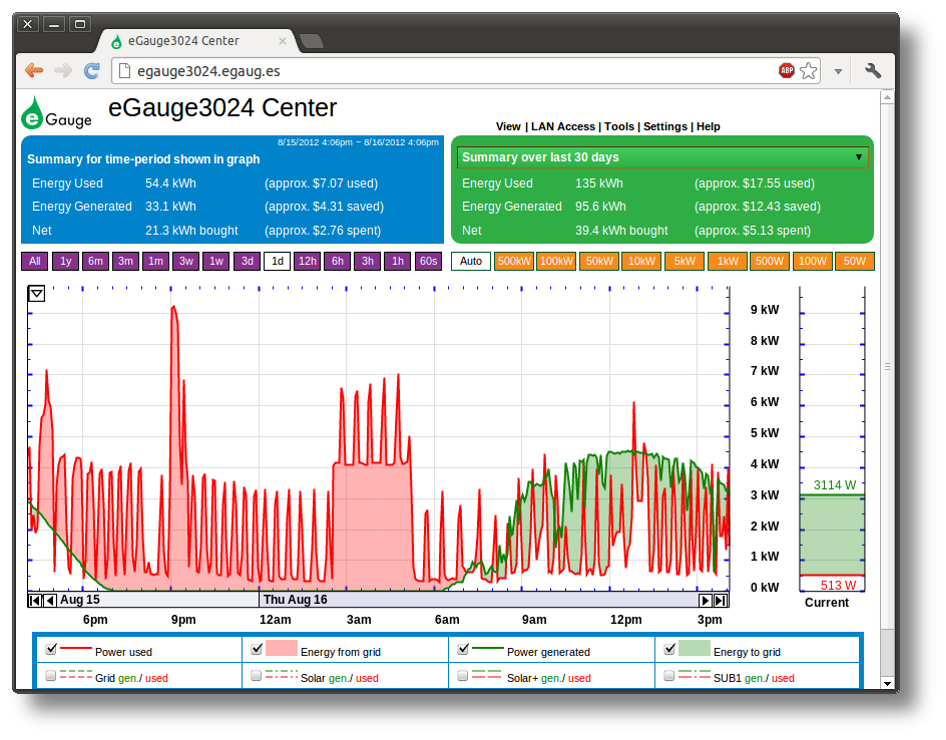Select the 3d time range button
This screenshot has width=946, height=740.
click(247, 261)
